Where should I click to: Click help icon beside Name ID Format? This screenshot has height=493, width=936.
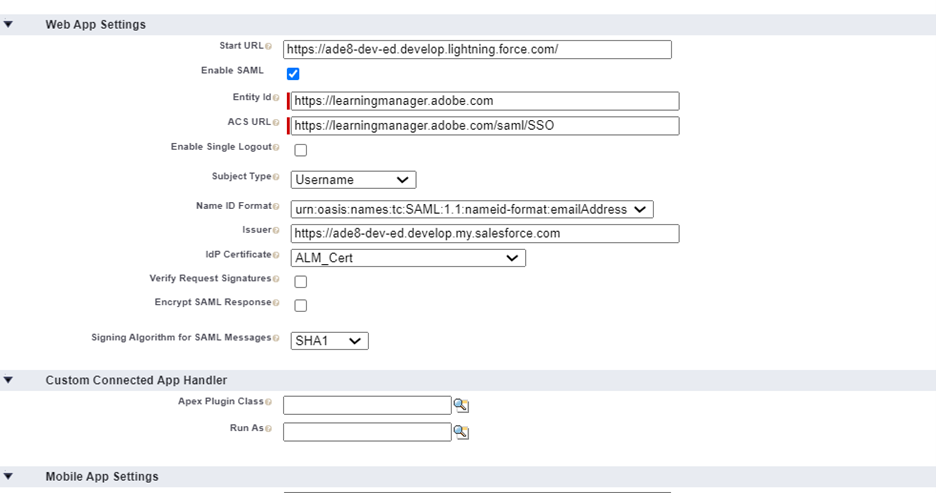tap(276, 206)
